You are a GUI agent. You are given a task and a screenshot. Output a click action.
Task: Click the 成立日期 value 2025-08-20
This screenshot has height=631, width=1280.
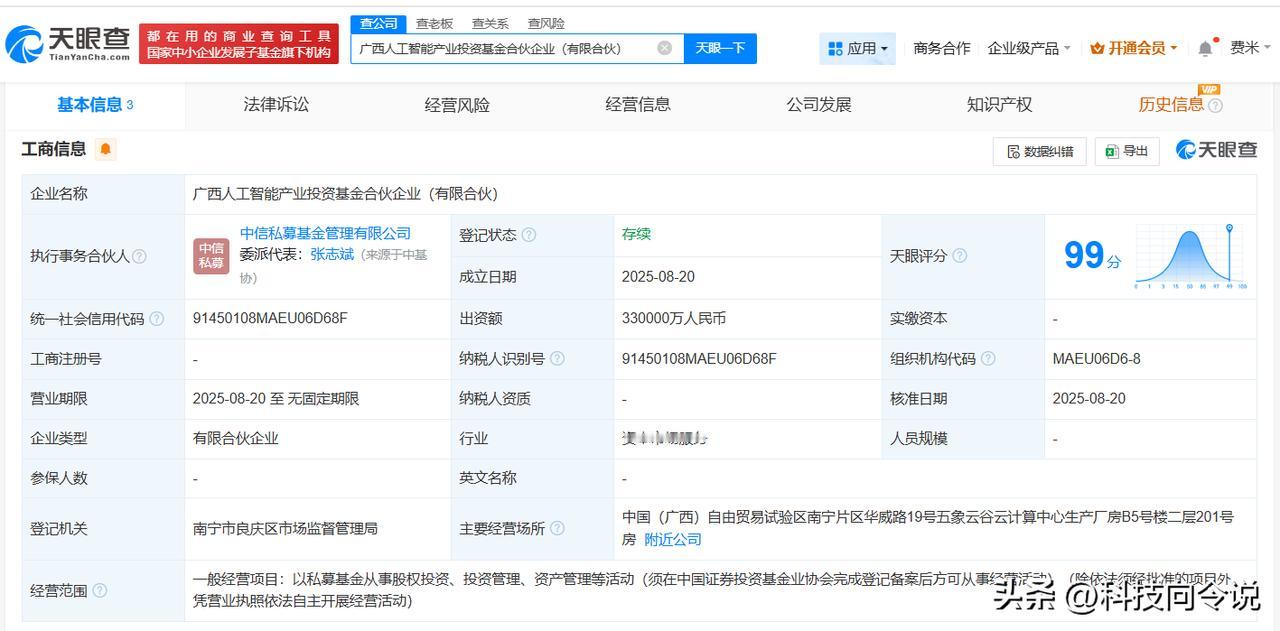658,277
